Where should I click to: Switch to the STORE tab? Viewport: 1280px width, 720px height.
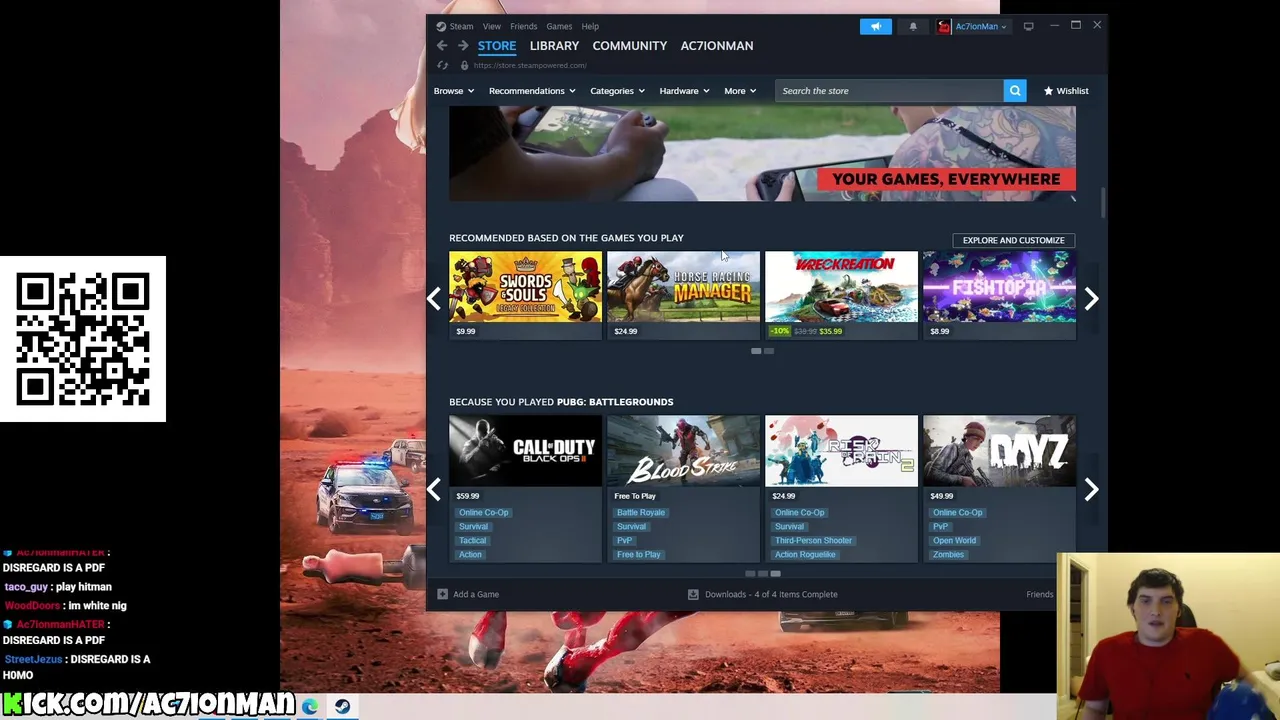coord(497,46)
